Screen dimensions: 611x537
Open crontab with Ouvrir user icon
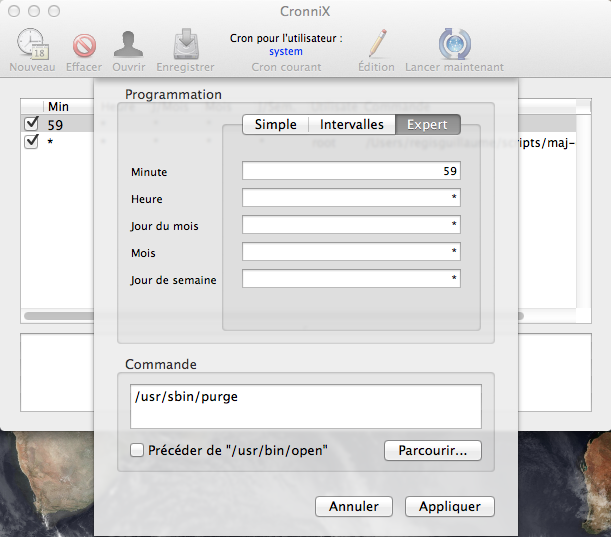click(129, 44)
